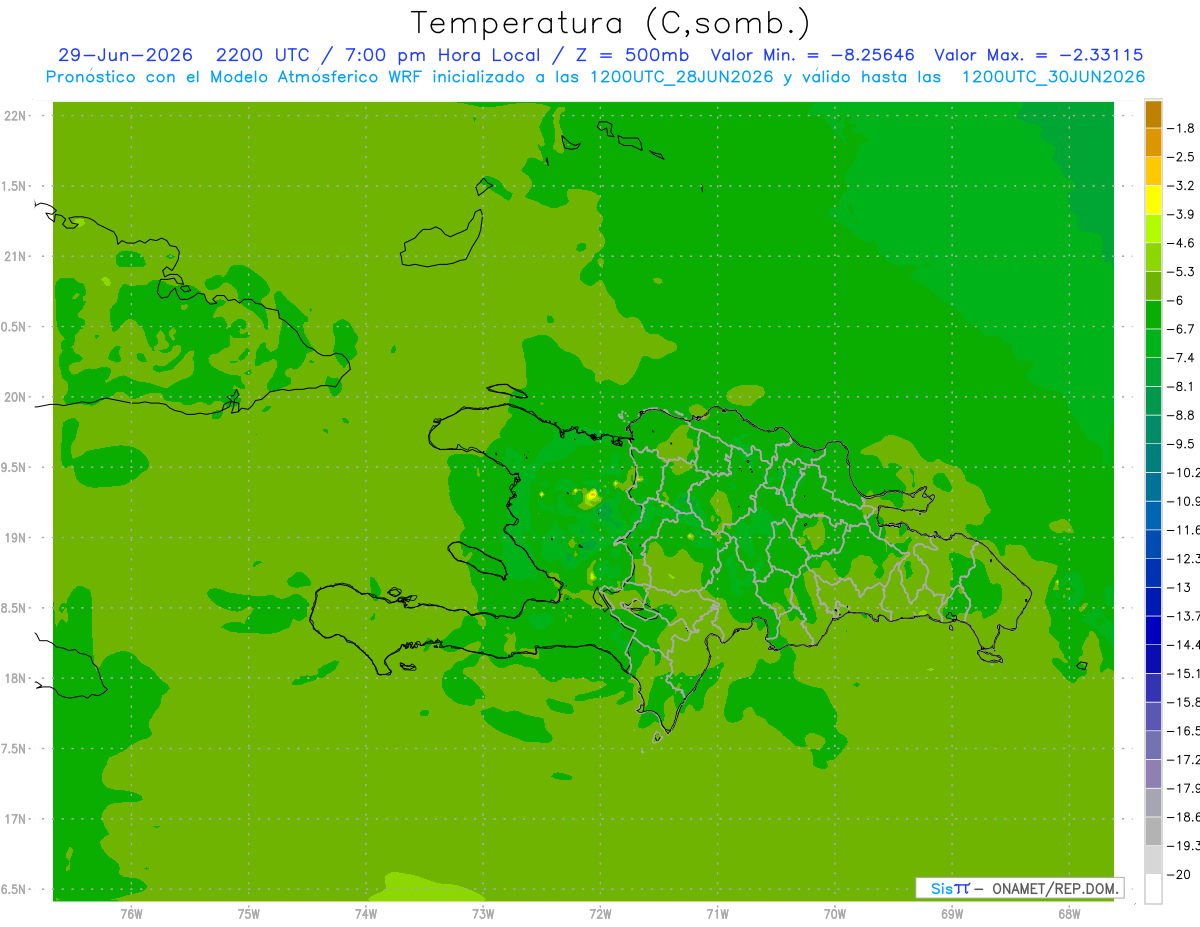Click the -17.9 colorbar value

pyautogui.click(x=1183, y=788)
